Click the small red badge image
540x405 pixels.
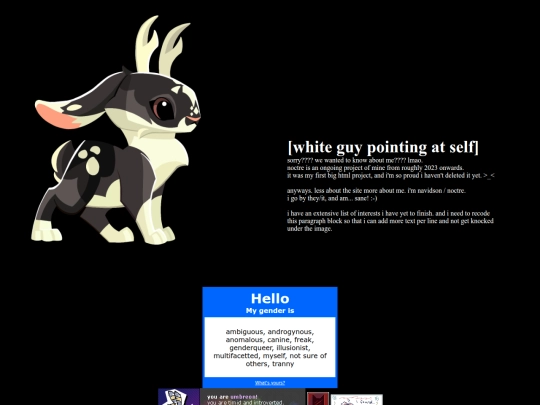point(318,399)
